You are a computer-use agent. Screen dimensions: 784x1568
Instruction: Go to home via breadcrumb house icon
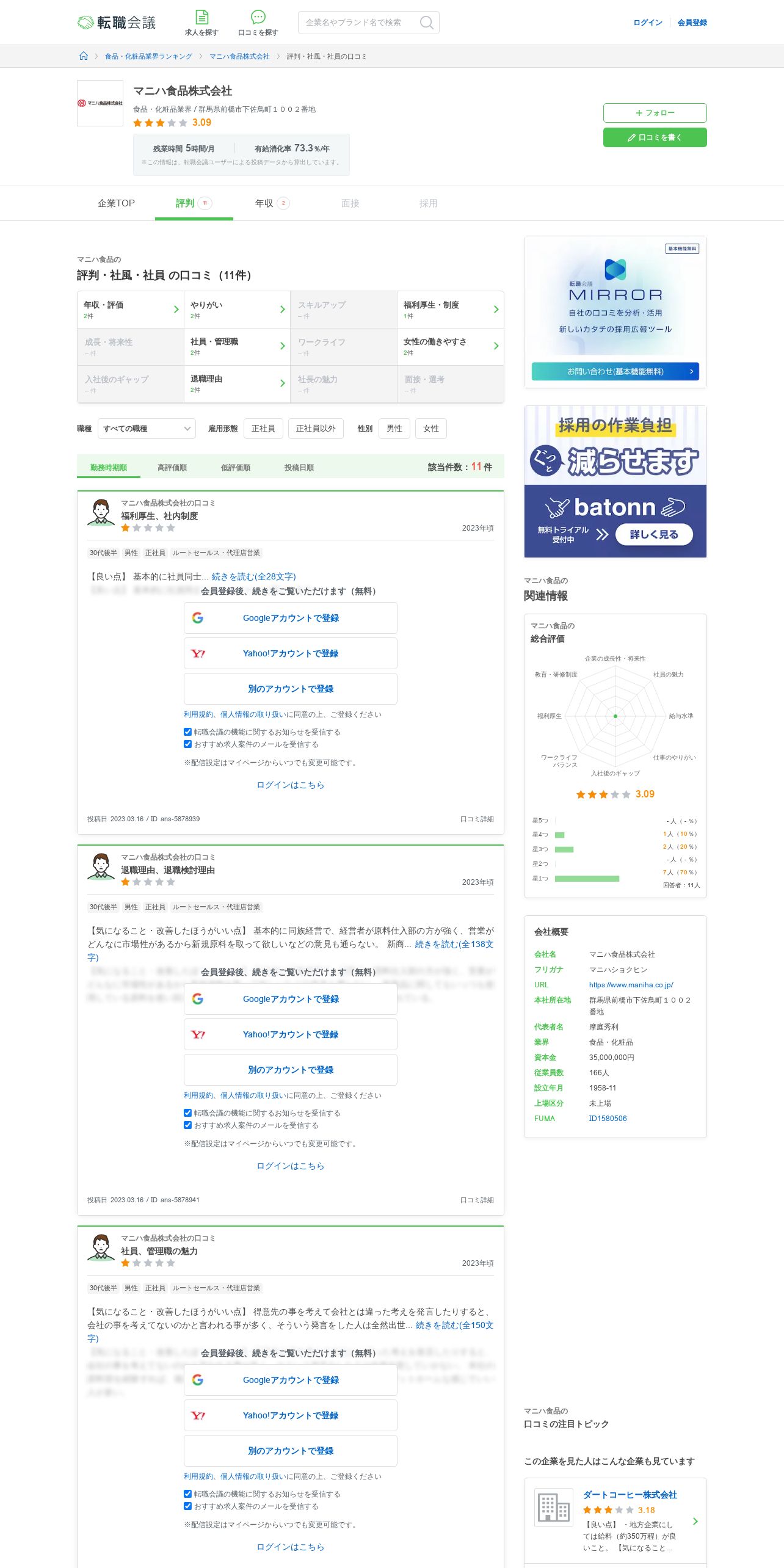tap(84, 56)
